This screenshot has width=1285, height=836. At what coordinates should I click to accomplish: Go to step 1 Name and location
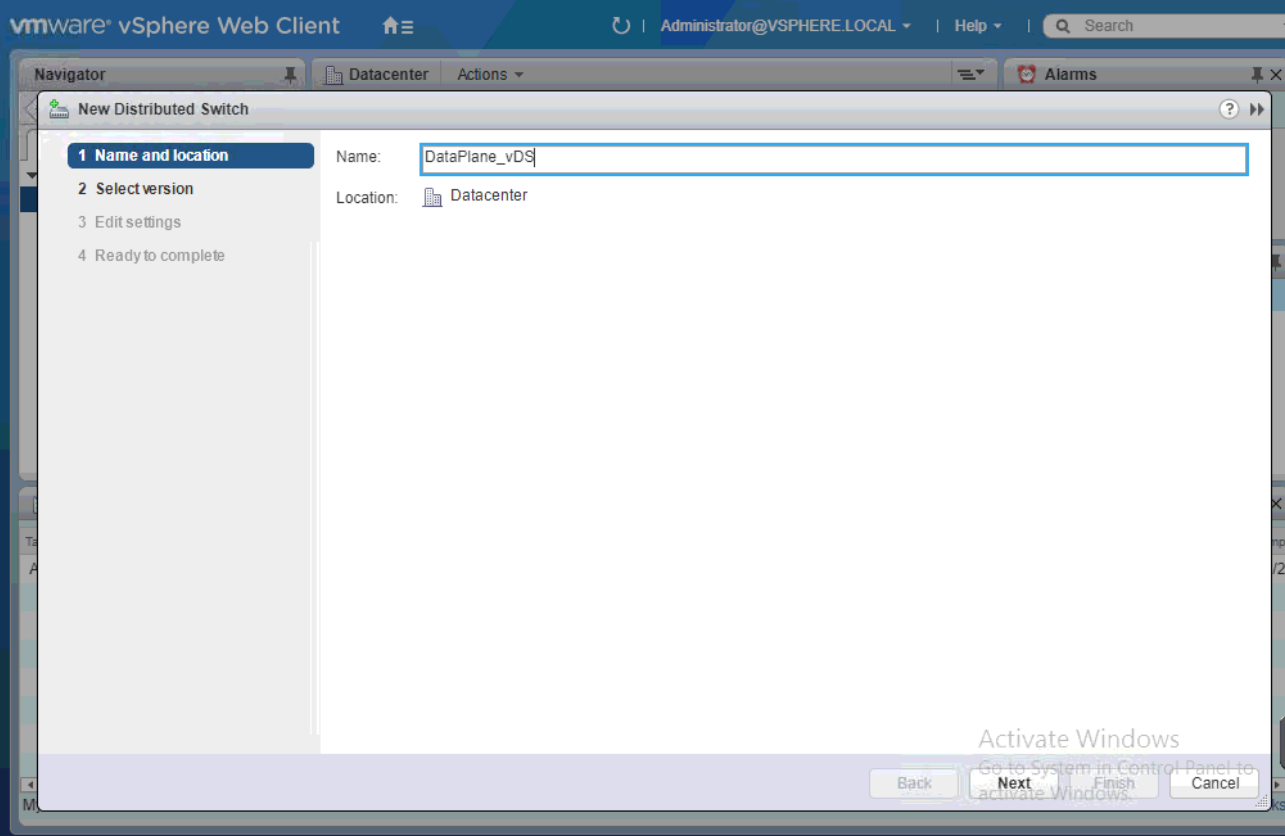(x=191, y=155)
